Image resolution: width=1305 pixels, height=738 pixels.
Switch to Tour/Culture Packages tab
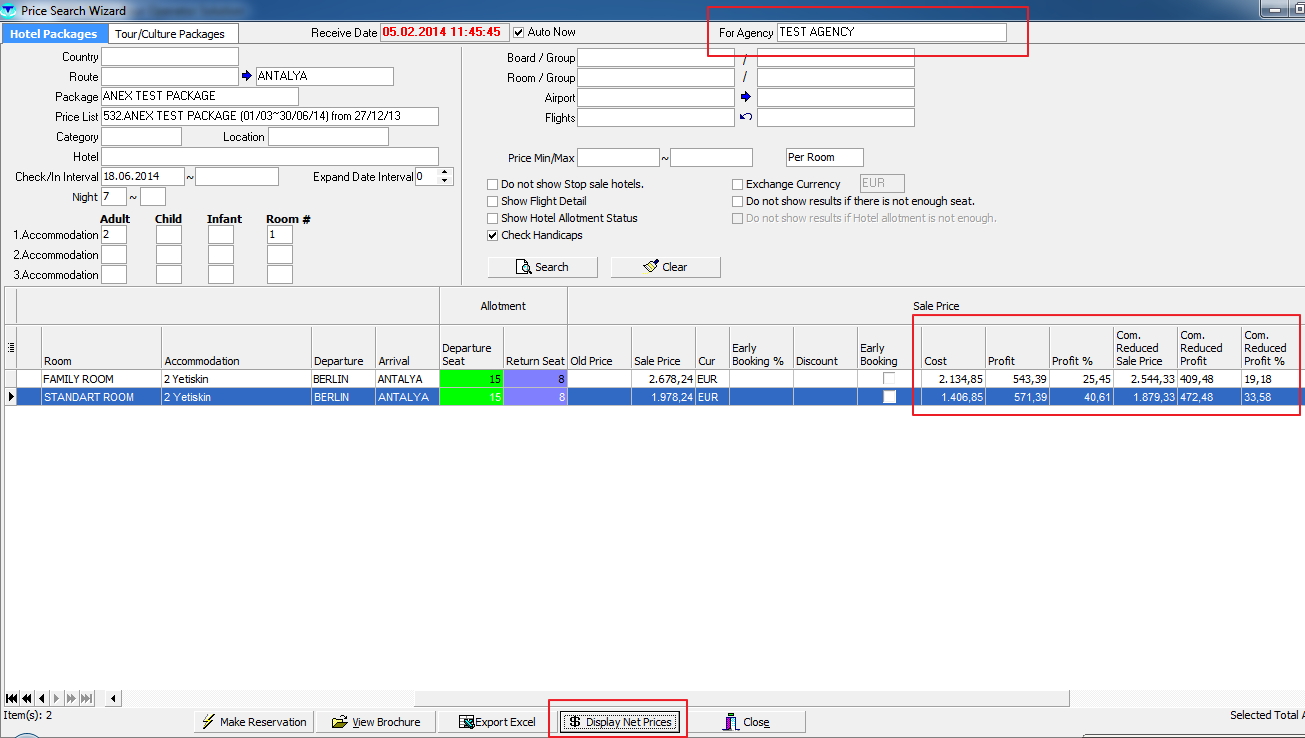pos(171,34)
